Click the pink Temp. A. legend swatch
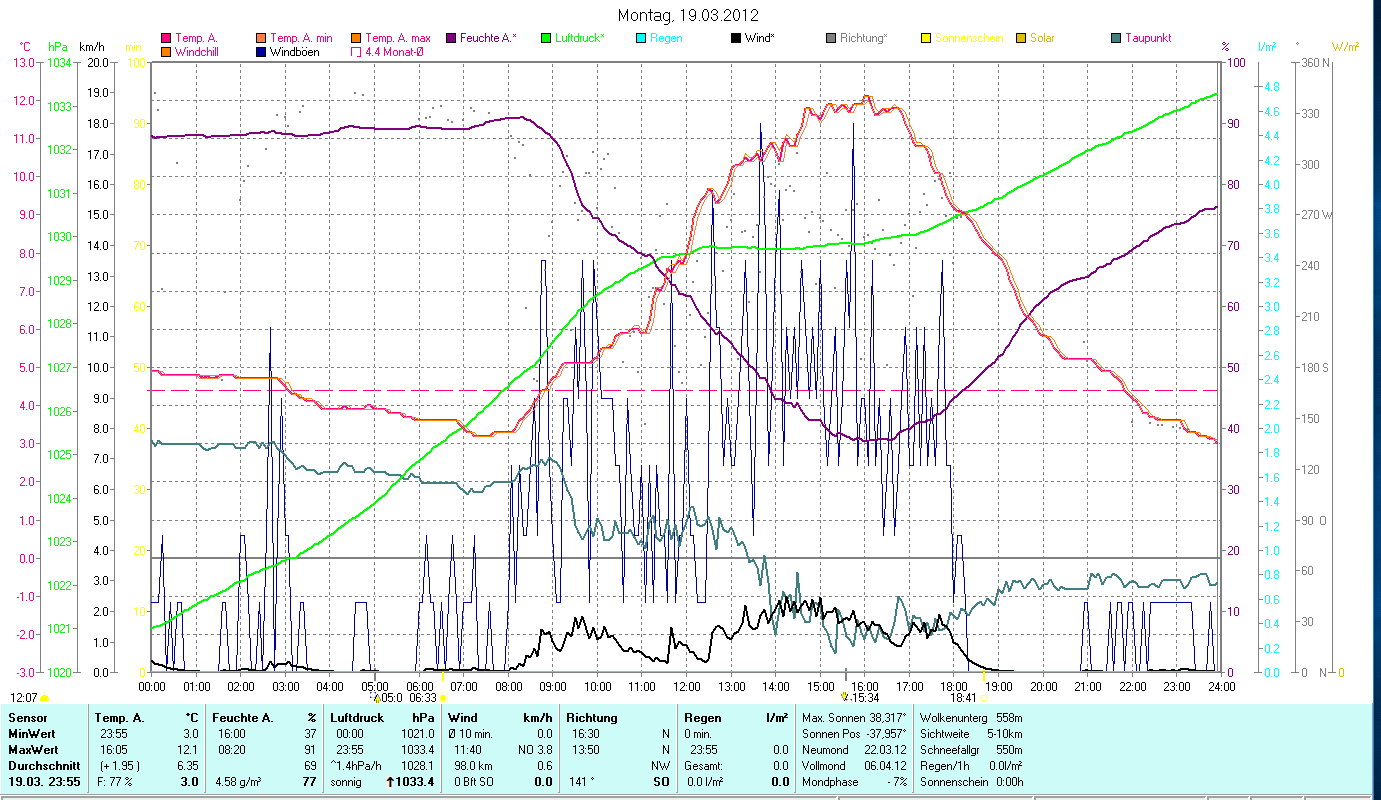This screenshot has height=800, width=1381. point(165,38)
